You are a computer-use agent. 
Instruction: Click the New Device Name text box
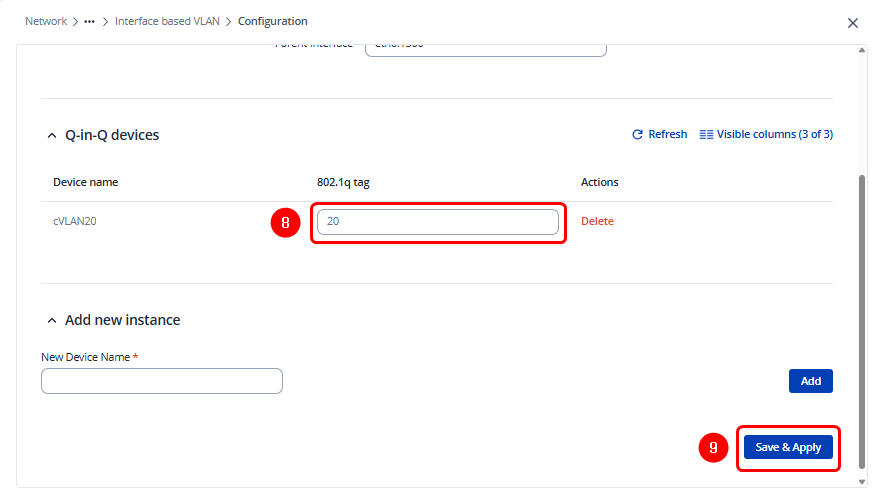coord(162,381)
